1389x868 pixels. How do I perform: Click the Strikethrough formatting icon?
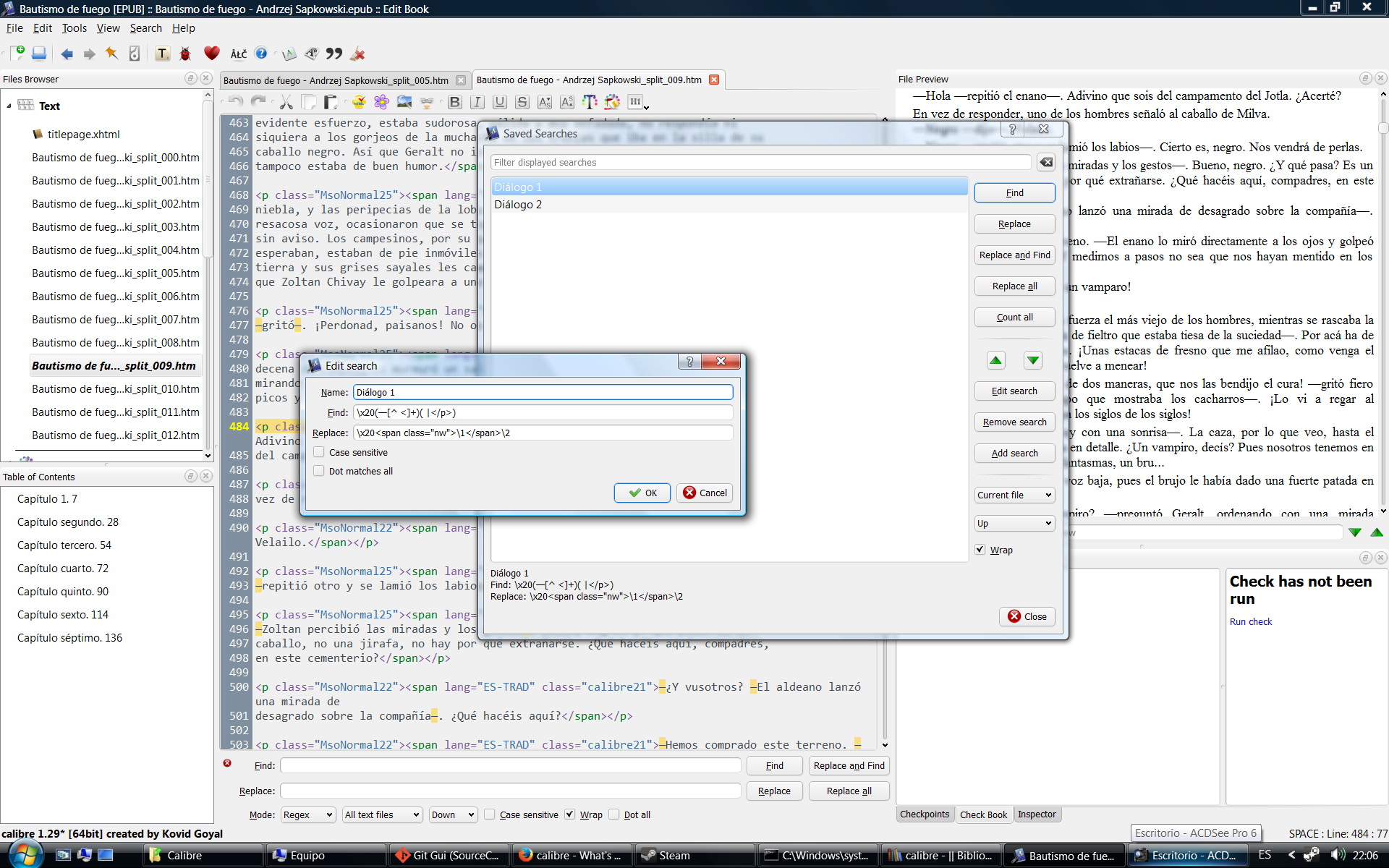pos(522,103)
